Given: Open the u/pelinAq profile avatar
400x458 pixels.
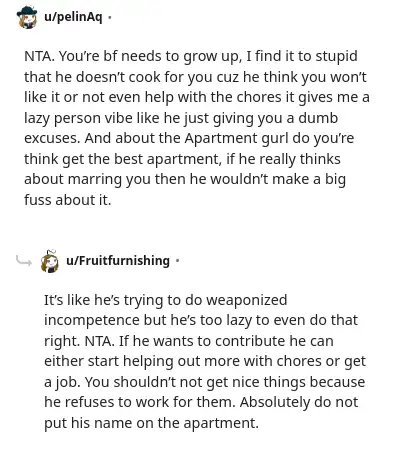Looking at the screenshot, I should 27,17.
